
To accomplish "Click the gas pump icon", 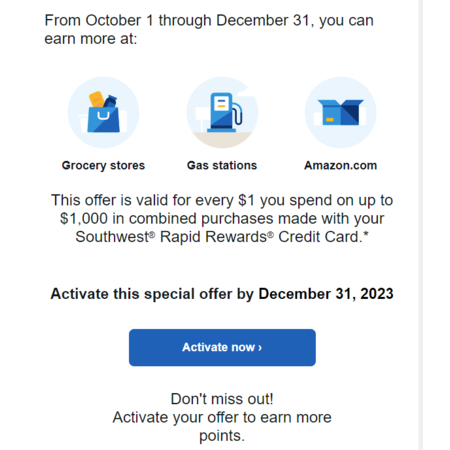I will pos(222,112).
